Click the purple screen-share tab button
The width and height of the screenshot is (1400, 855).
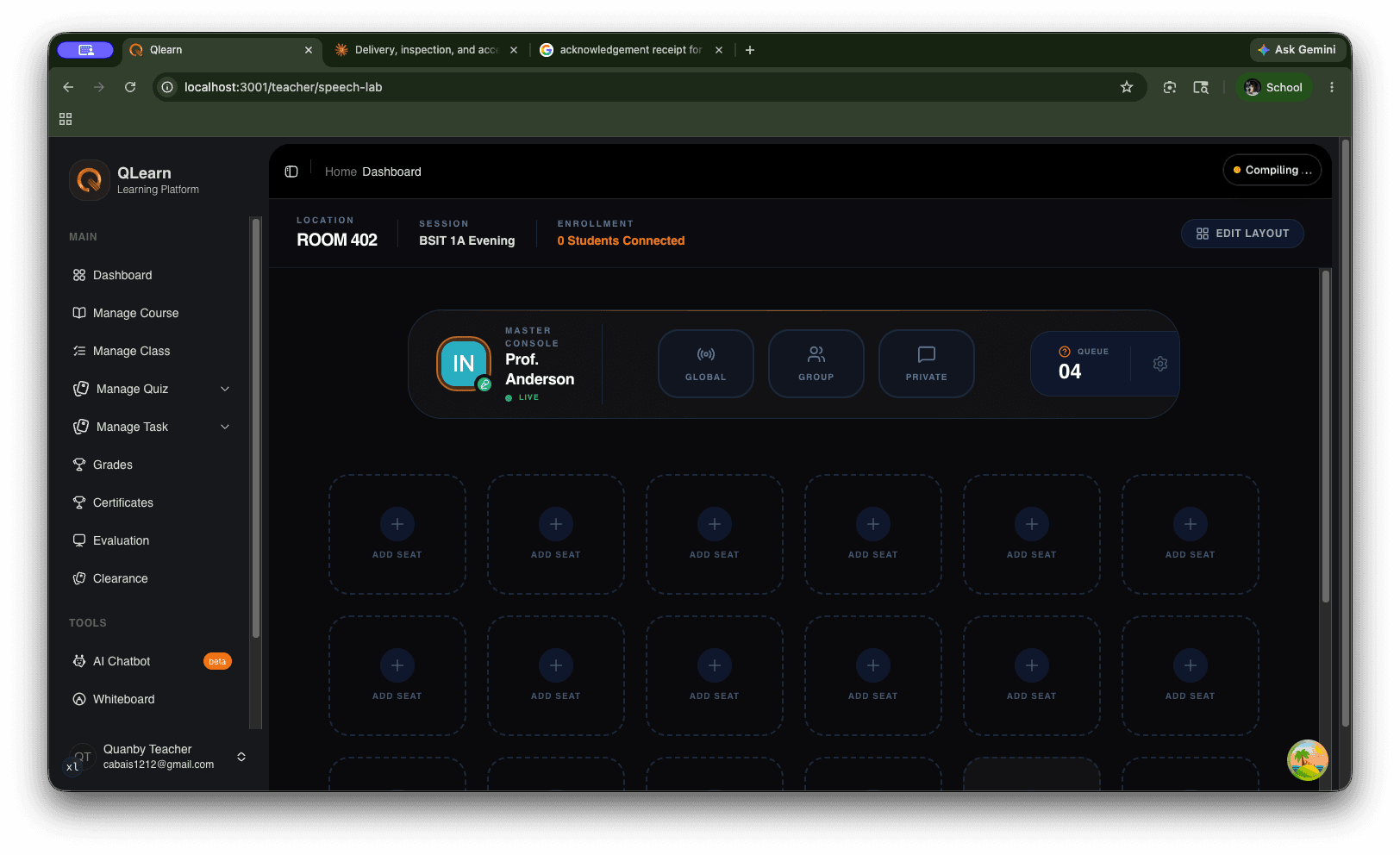(x=85, y=50)
